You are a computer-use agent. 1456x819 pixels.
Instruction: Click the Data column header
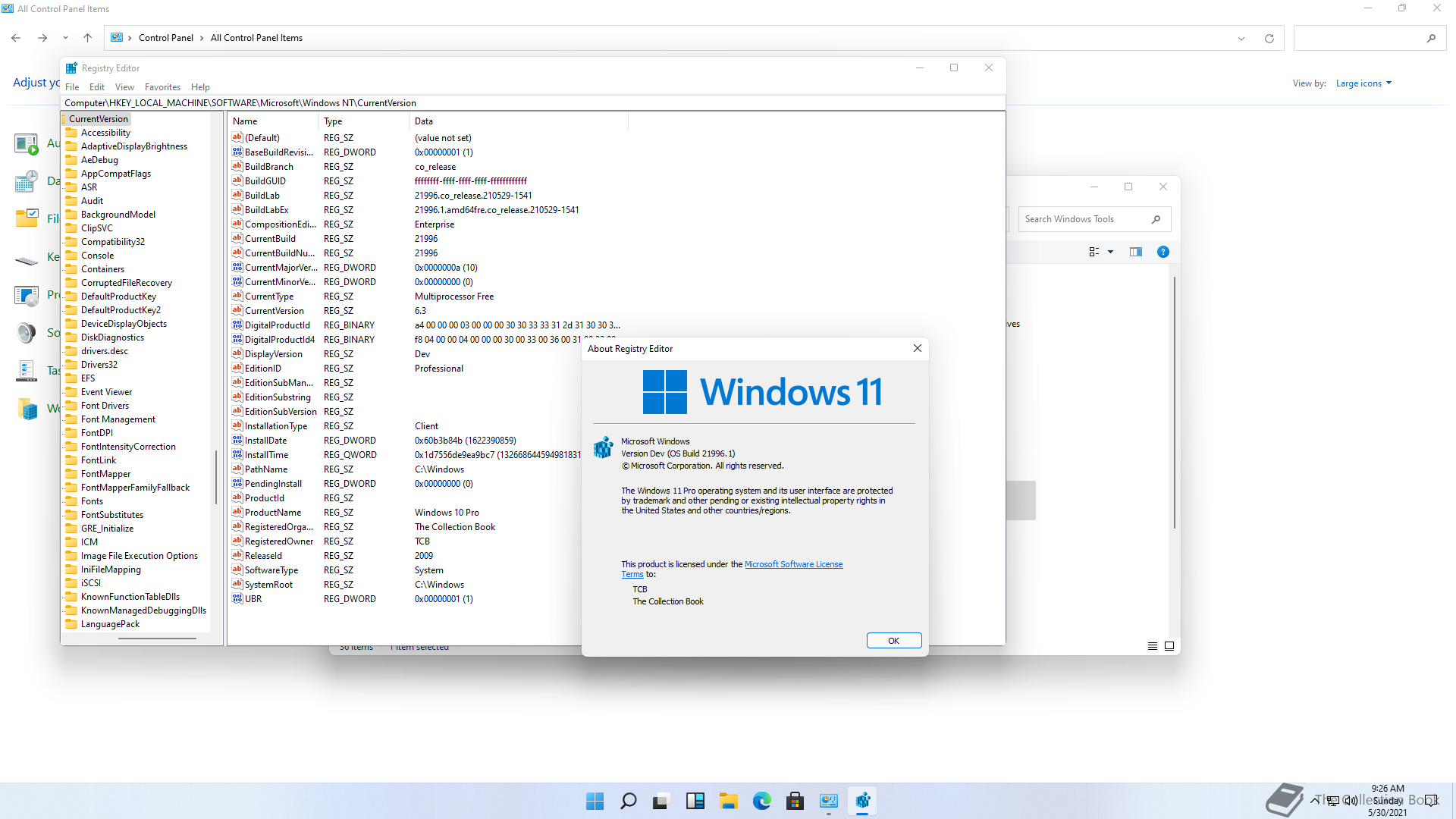pyautogui.click(x=519, y=121)
